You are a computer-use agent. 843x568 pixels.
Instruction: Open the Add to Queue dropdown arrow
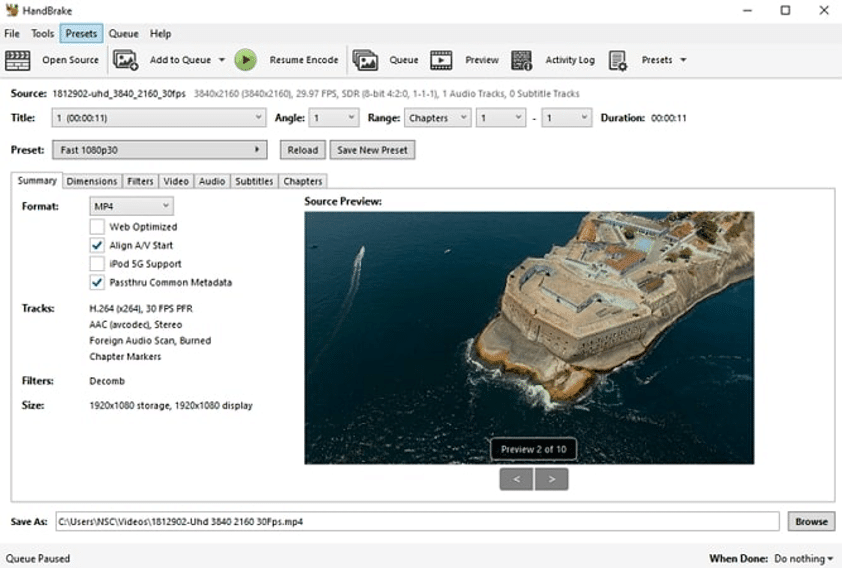click(222, 60)
